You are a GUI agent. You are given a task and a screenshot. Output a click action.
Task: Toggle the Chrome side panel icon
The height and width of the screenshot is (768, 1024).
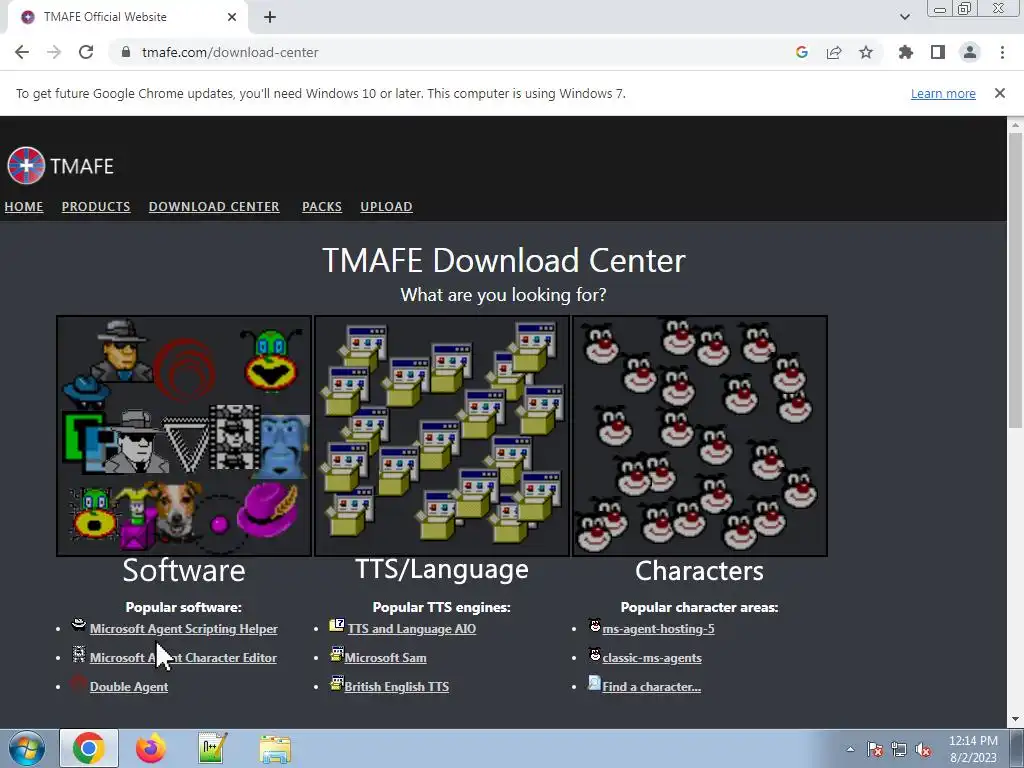coord(938,52)
